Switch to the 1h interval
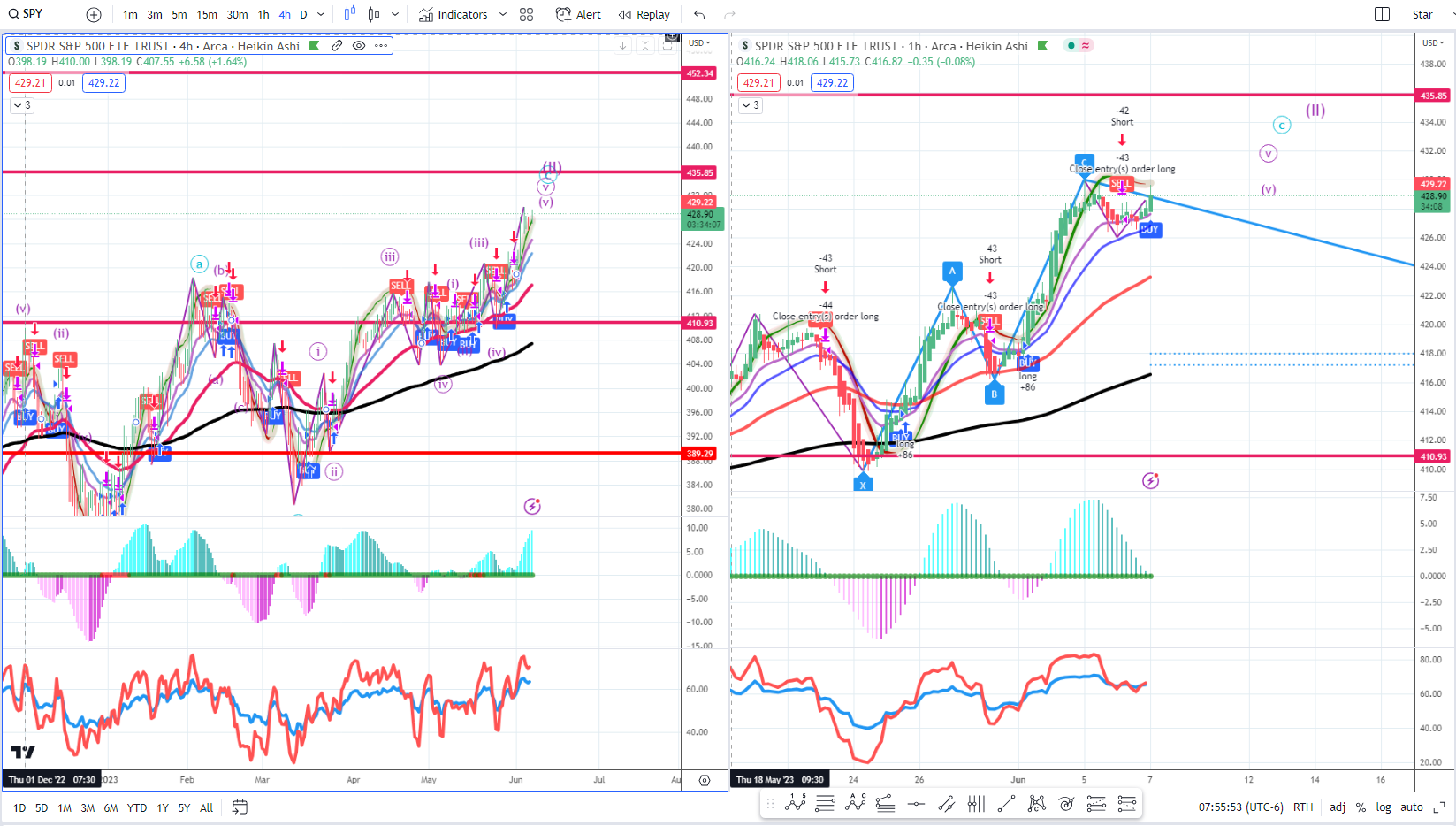Screen dimensions: 1456x826 263,15
